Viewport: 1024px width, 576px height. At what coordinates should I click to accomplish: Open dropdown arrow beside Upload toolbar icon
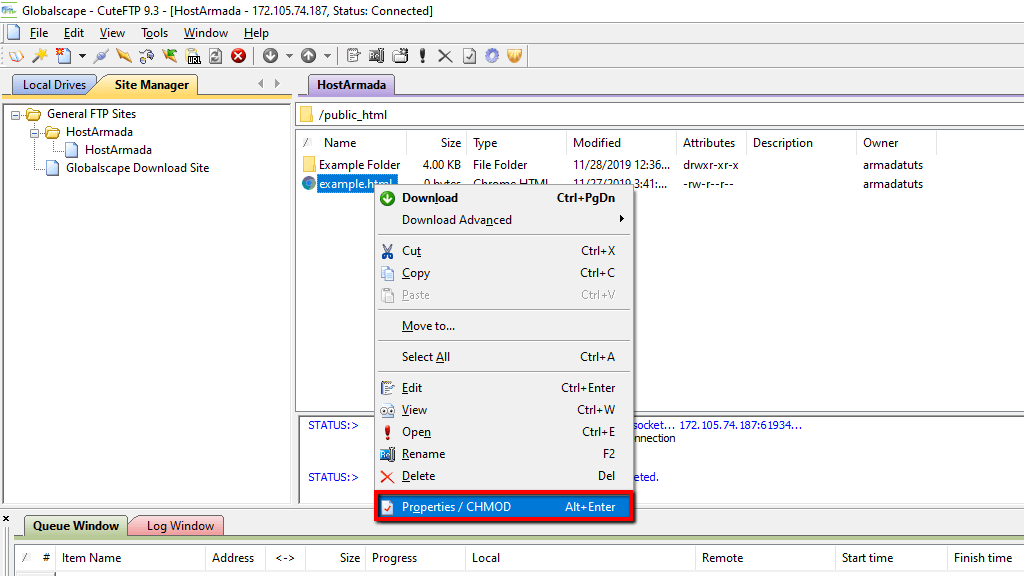pos(327,56)
